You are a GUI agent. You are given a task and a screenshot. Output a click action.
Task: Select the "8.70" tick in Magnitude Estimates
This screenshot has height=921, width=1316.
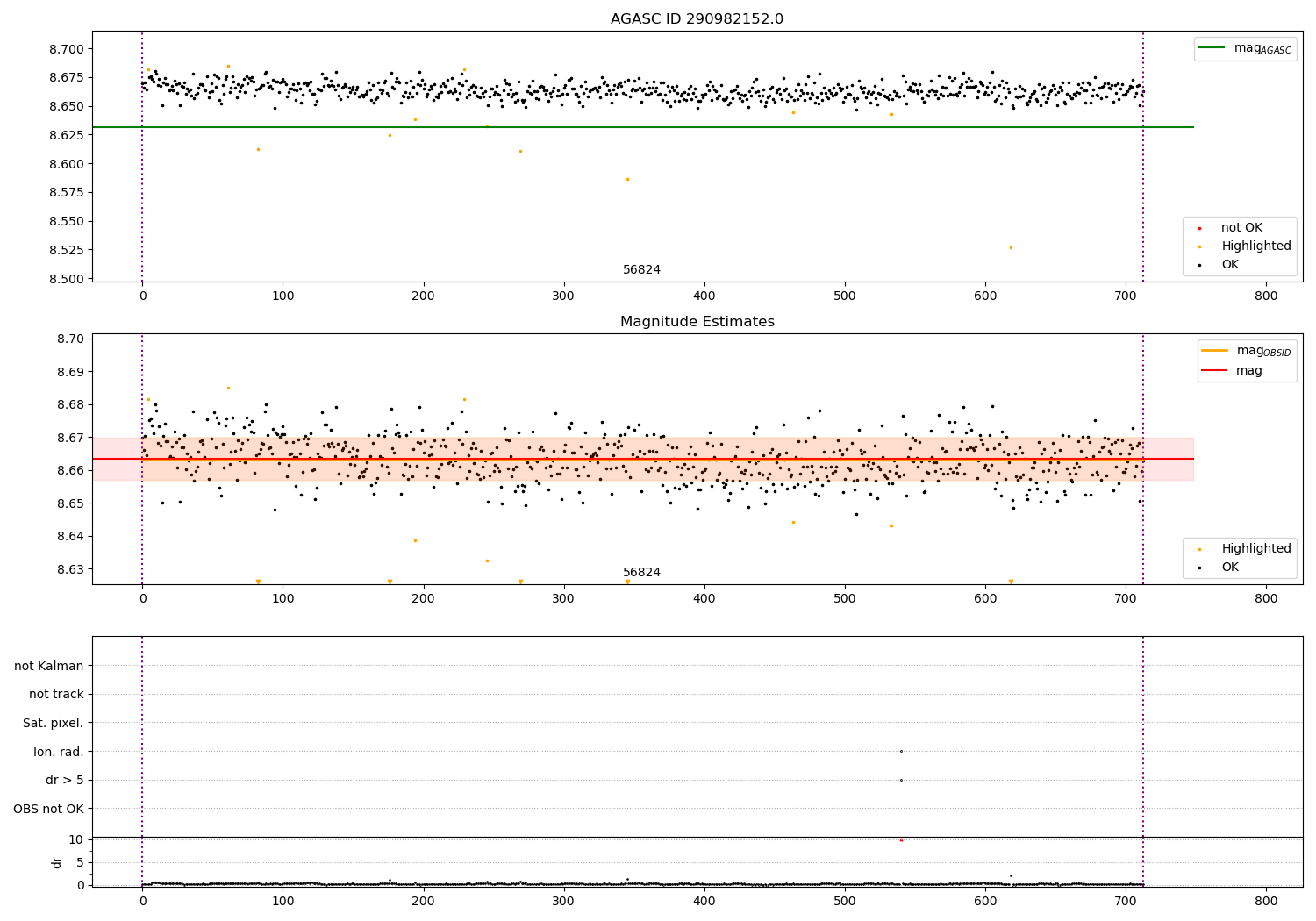click(x=70, y=339)
